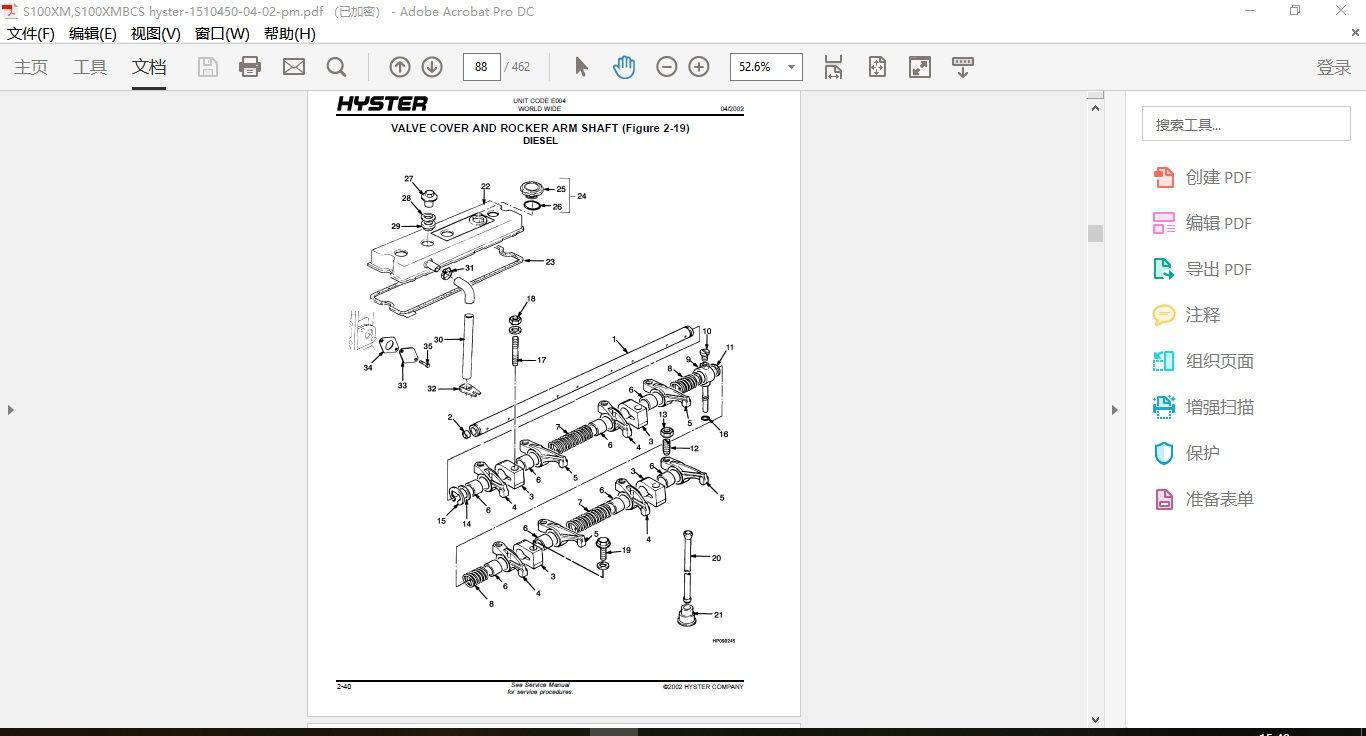
Task: Collapse the right tools pane
Action: point(1114,409)
